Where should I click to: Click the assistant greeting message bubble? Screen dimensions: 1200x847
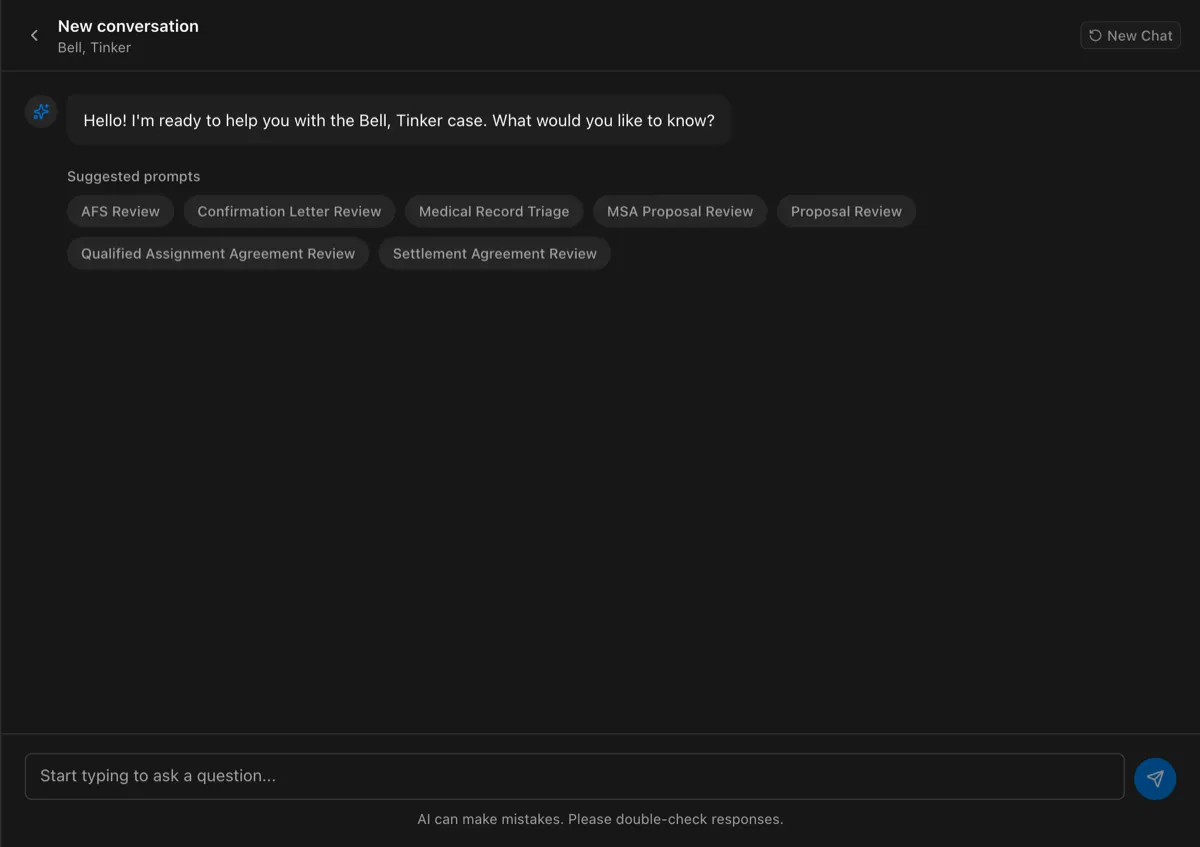(x=399, y=120)
